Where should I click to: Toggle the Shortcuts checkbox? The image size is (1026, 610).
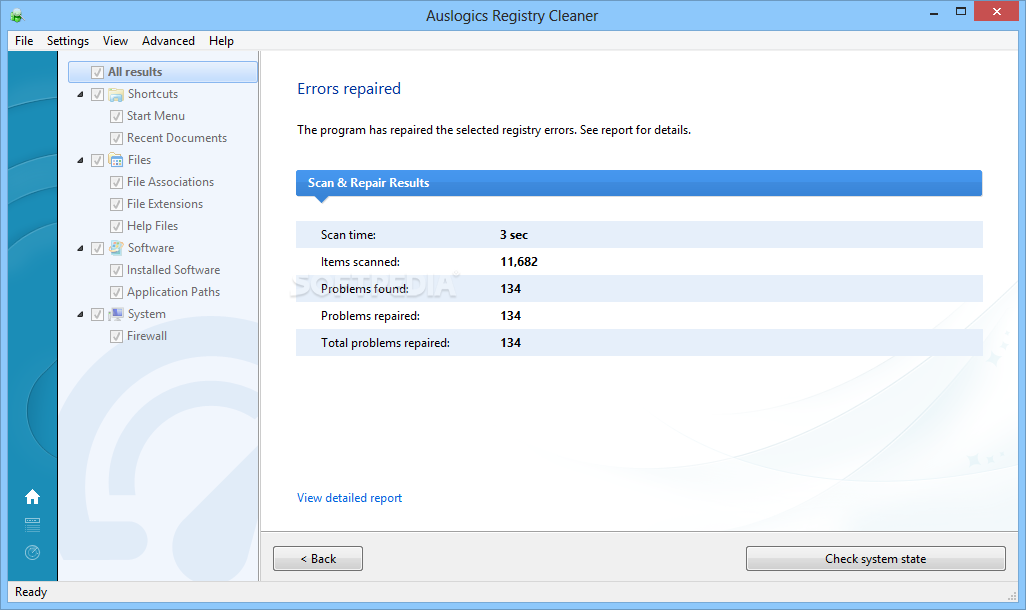pyautogui.click(x=97, y=94)
